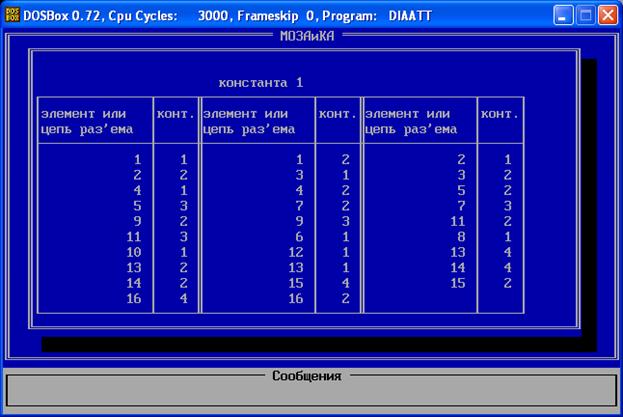Viewport: 623px width, 417px height.
Task: Click contact value 4 beside left element 16
Action: pos(183,299)
